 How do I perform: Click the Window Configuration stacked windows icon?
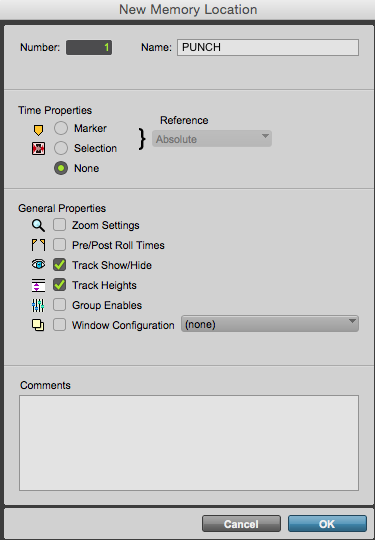38,325
